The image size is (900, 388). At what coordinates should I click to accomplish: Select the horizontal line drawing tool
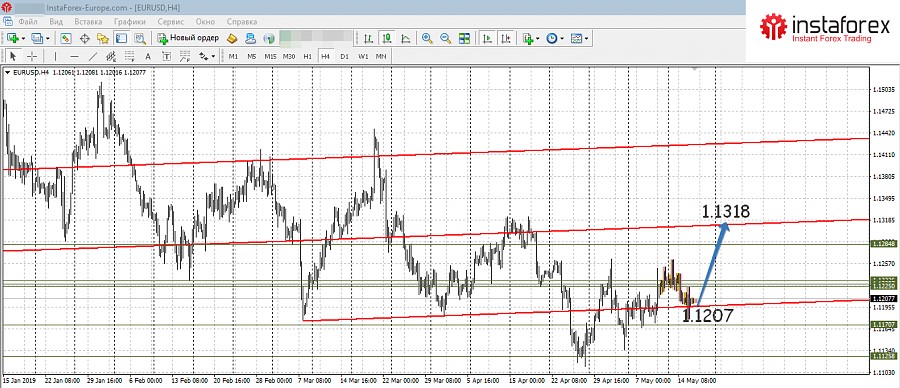[x=74, y=56]
